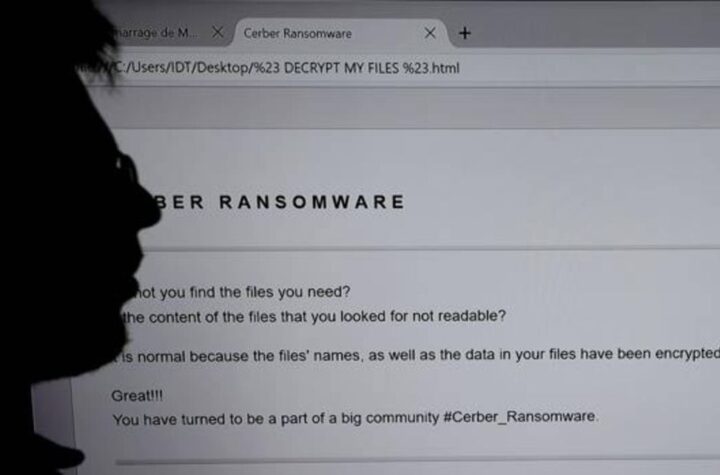Image resolution: width=720 pixels, height=475 pixels.
Task: Switch to the 'marrage de M...' tab
Action: pos(156,33)
